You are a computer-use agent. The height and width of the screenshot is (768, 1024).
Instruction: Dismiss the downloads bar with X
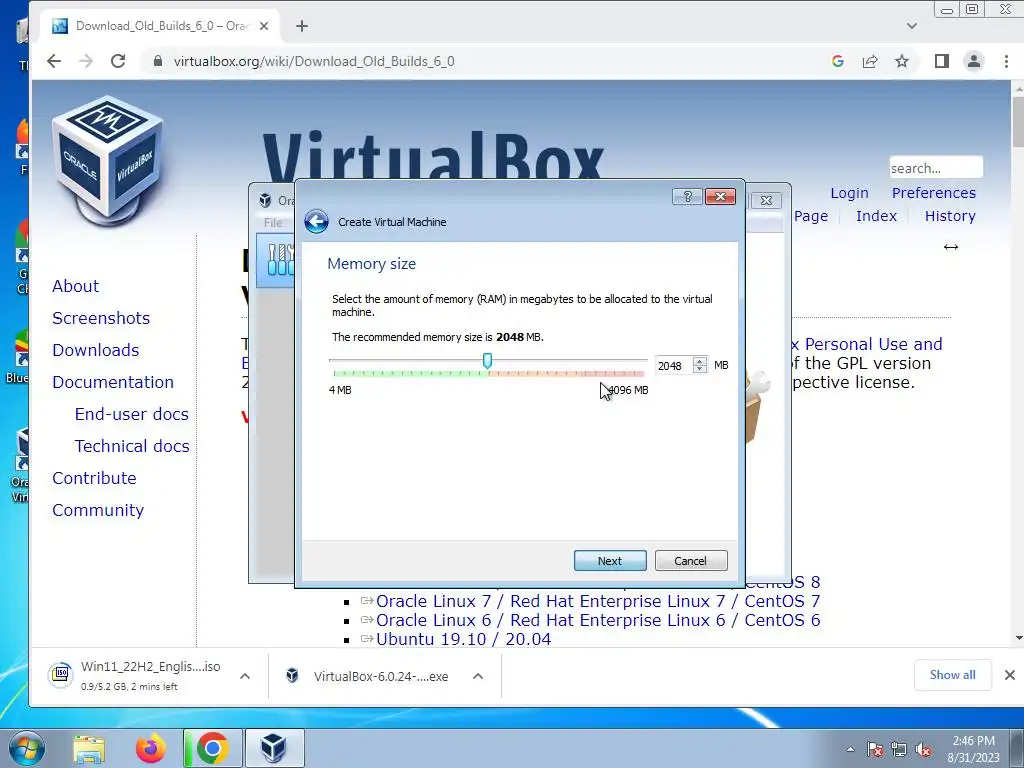[x=1010, y=675]
